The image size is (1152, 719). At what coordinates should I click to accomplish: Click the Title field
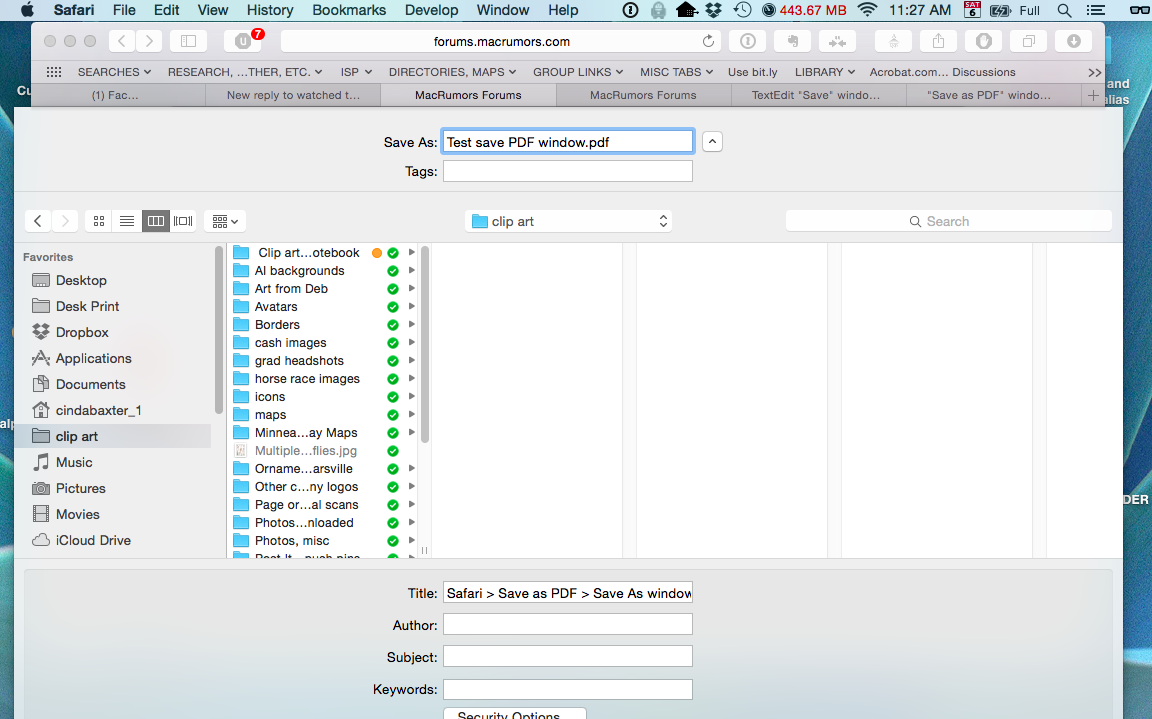tap(568, 593)
